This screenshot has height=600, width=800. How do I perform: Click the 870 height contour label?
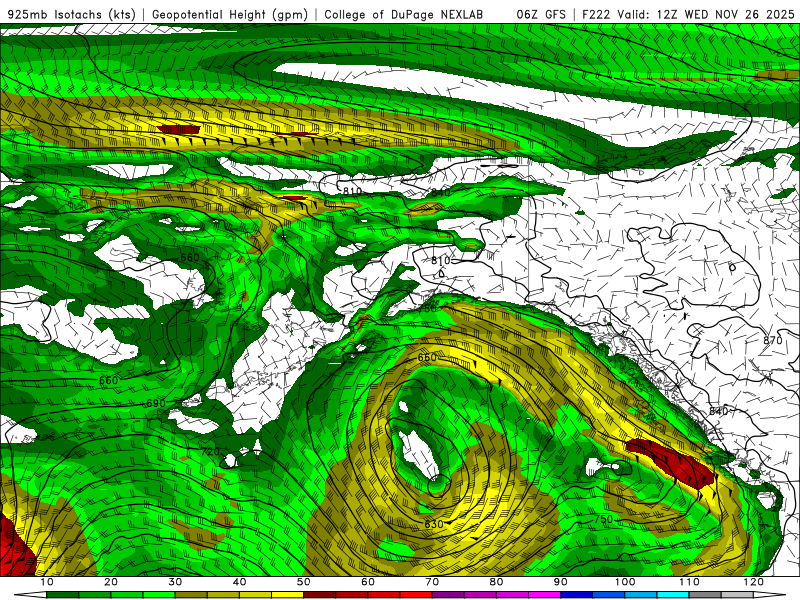[772, 340]
